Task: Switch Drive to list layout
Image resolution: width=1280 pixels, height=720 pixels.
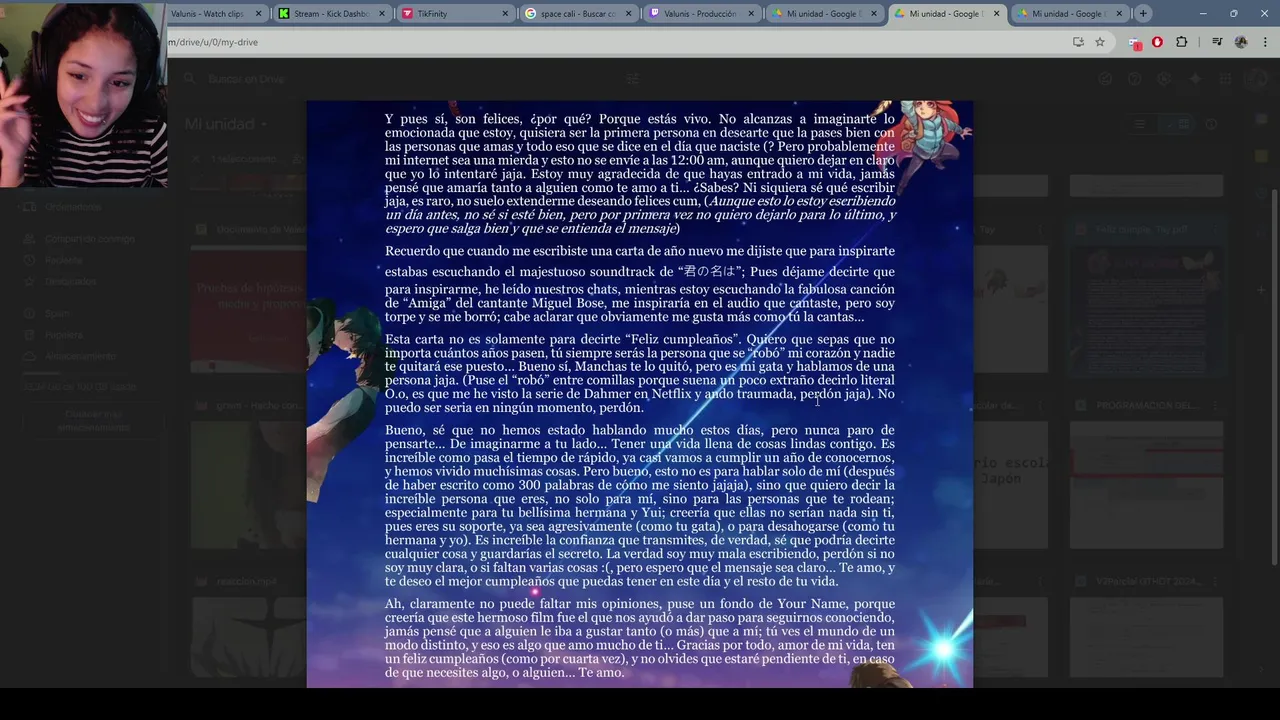Action: (x=1141, y=124)
